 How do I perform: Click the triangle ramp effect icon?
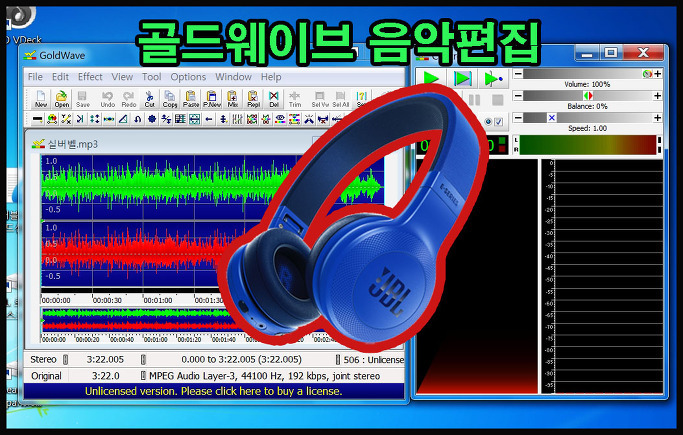tap(123, 118)
